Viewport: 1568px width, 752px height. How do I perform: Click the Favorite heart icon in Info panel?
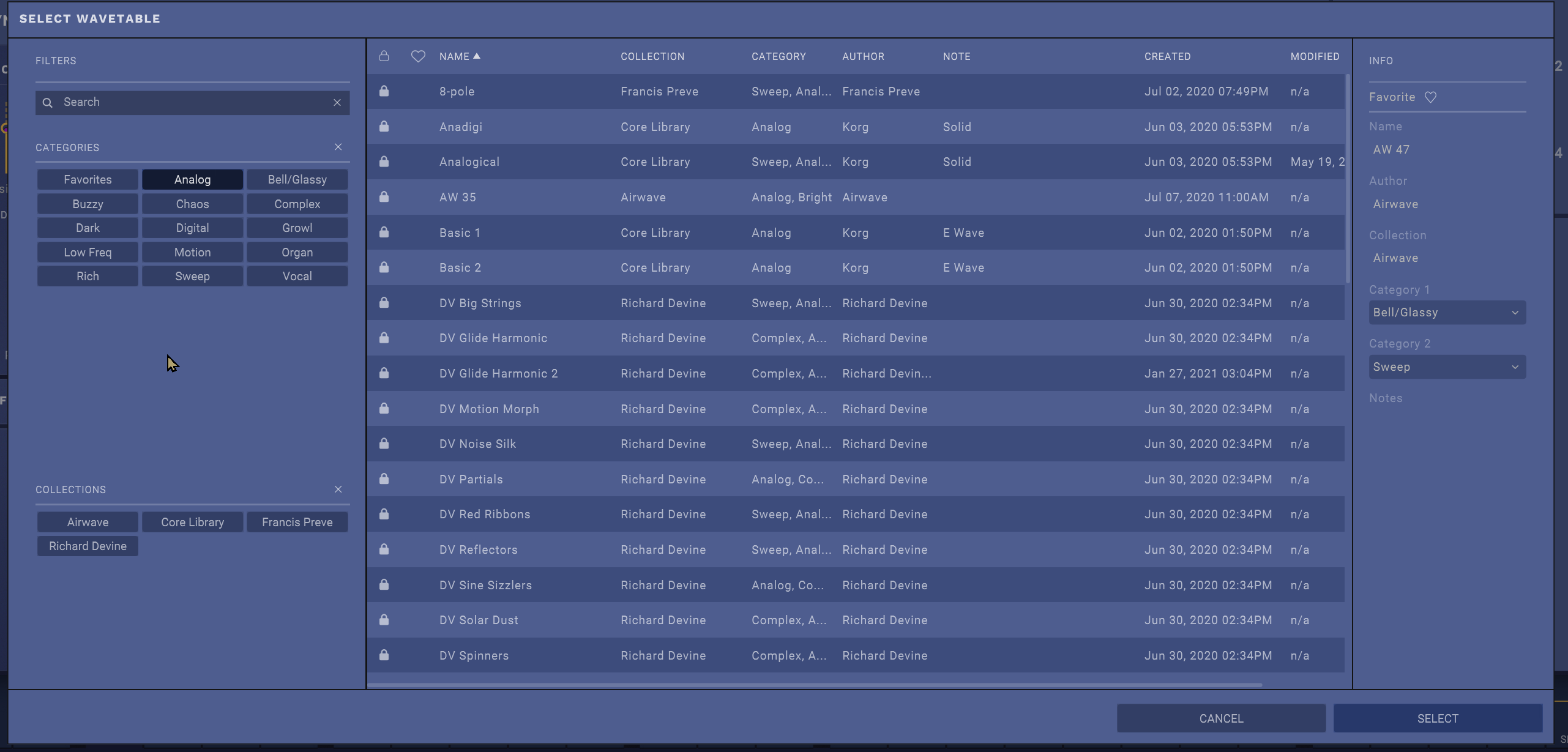pyautogui.click(x=1430, y=97)
